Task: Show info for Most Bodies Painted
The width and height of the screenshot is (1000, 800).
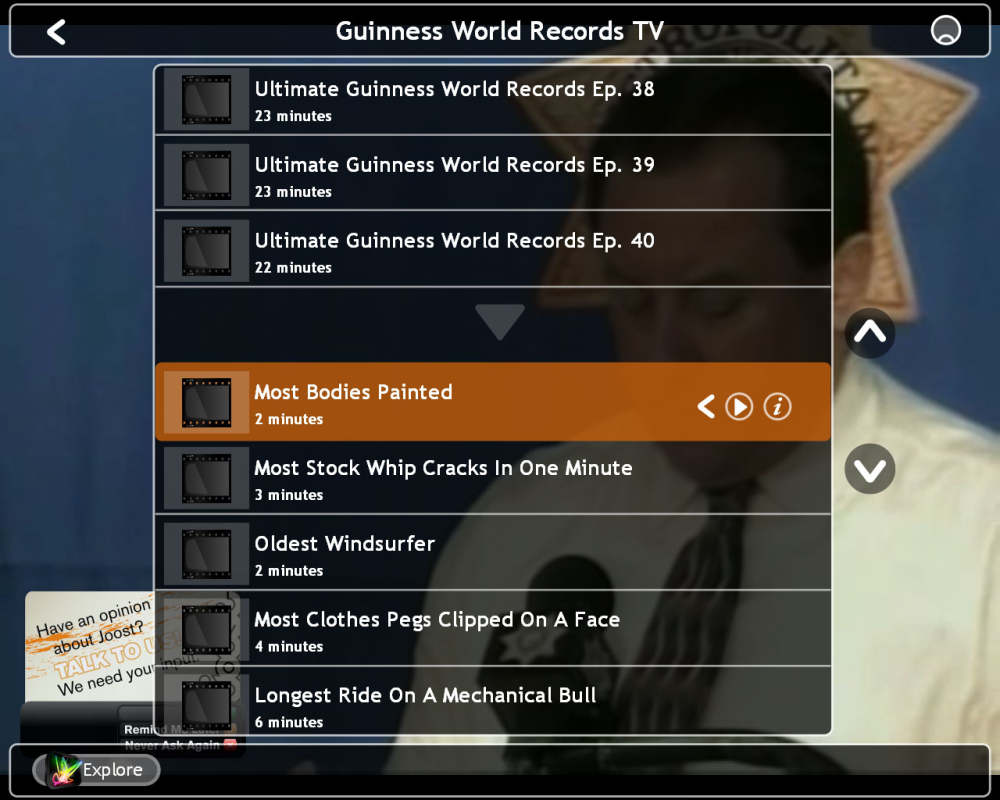Action: tap(777, 406)
